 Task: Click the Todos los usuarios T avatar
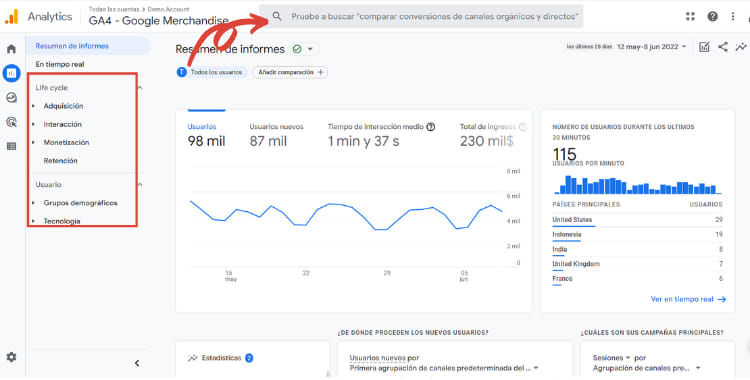181,72
